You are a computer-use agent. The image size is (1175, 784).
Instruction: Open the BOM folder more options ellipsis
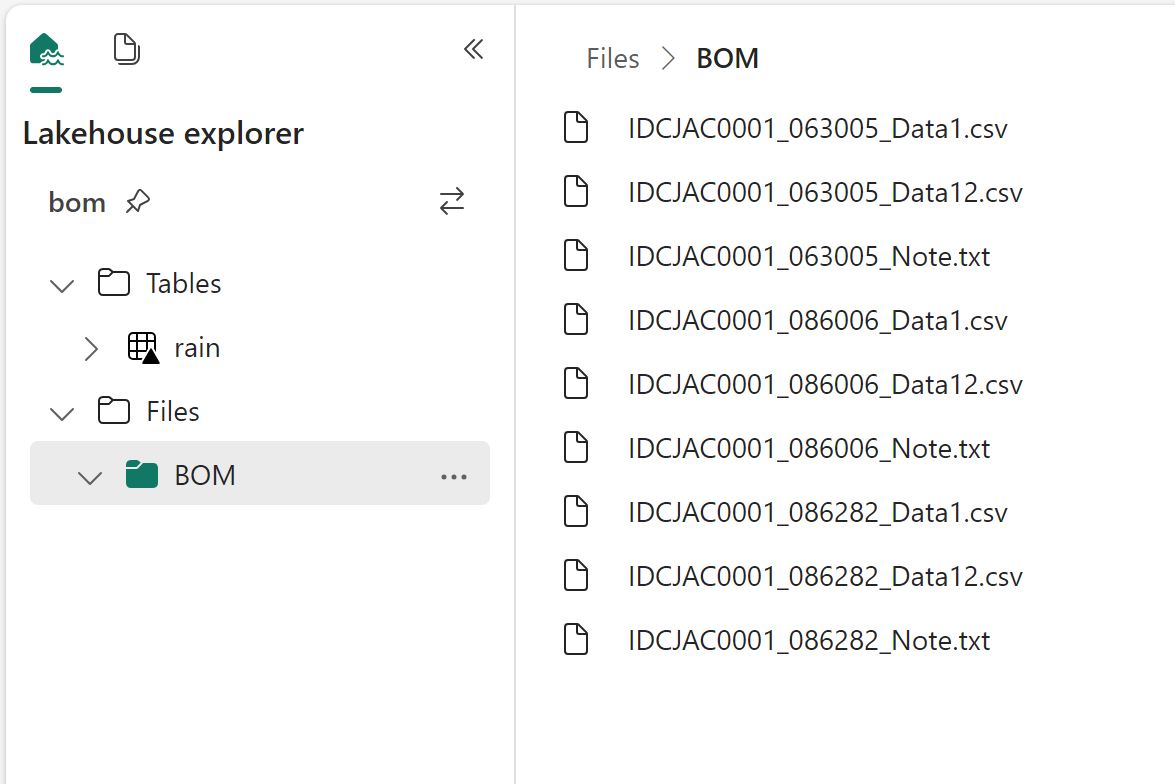coord(454,477)
